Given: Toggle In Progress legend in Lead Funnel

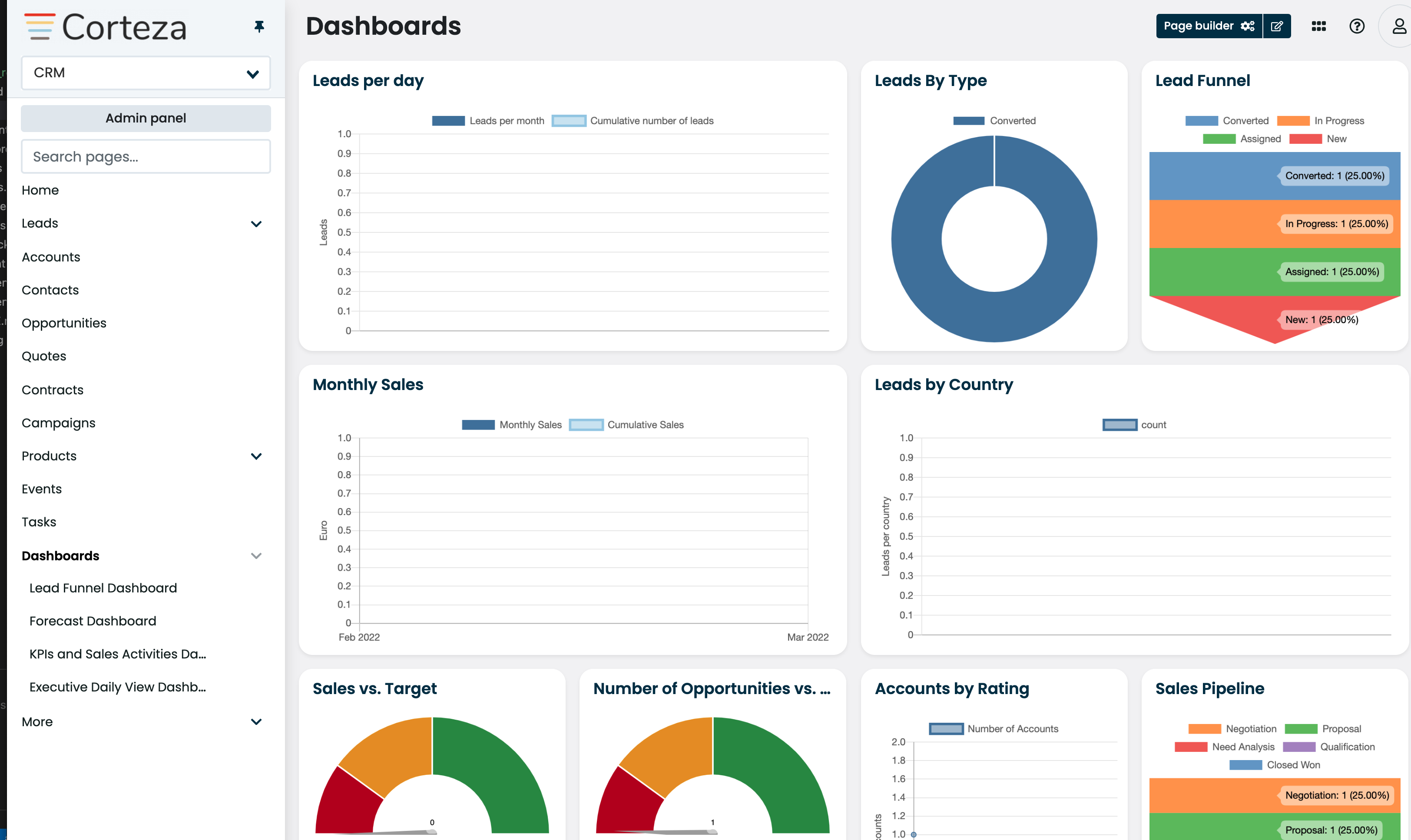Looking at the screenshot, I should click(x=1321, y=121).
